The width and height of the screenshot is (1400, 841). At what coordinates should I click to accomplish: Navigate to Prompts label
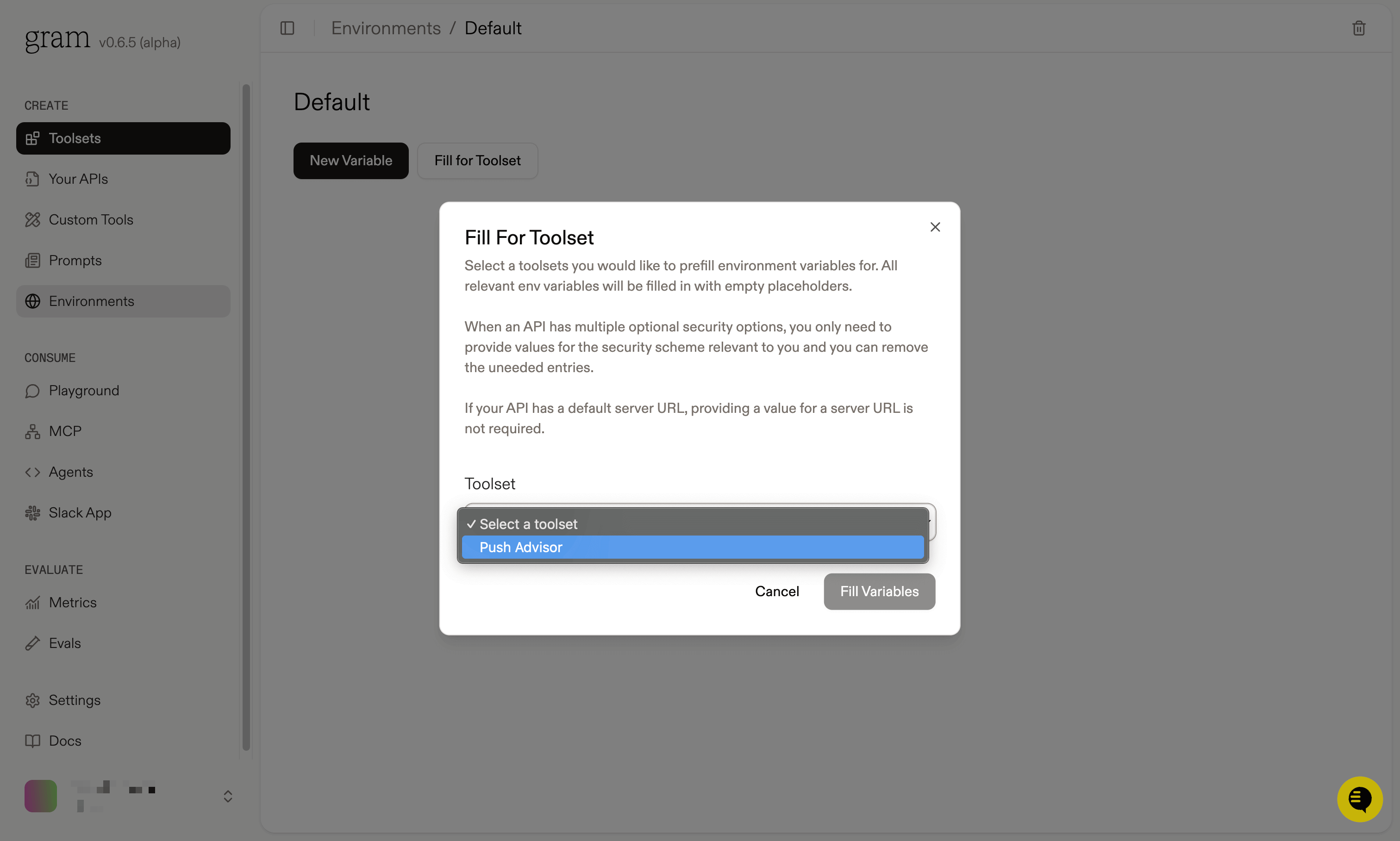click(x=75, y=261)
